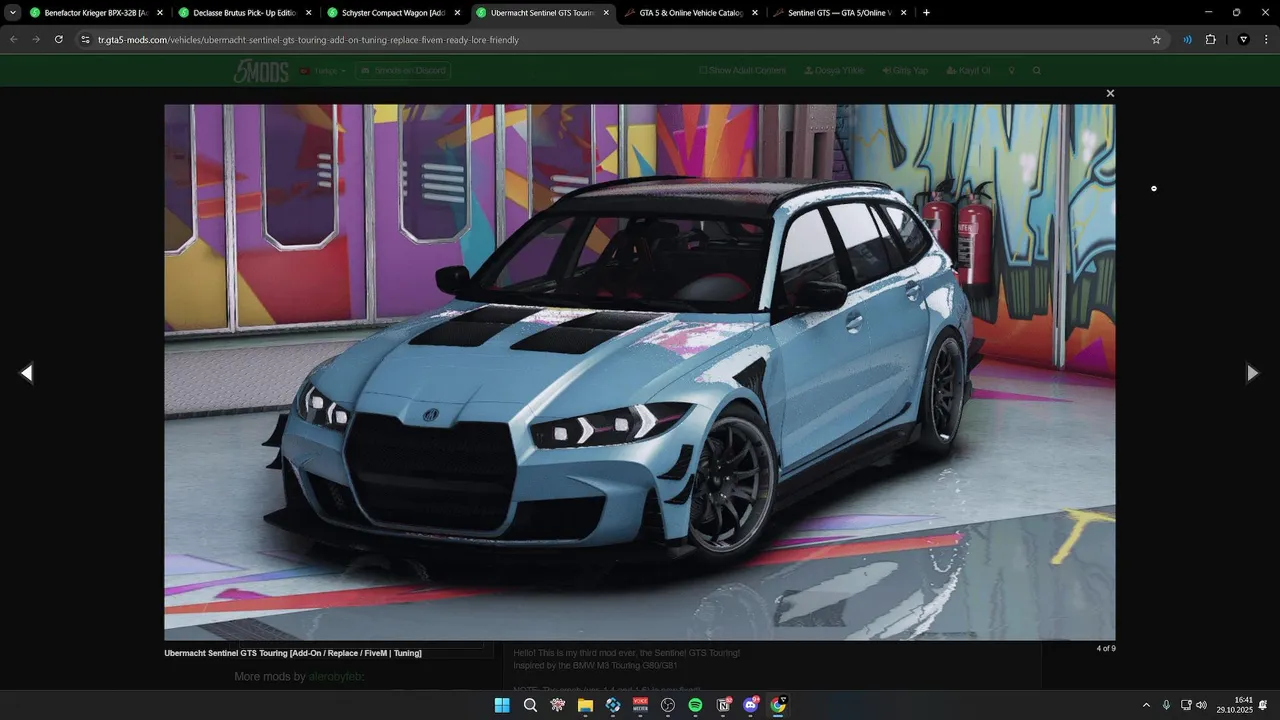This screenshot has width=1280, height=720.
Task: Go back in browser history
Action: (x=14, y=39)
